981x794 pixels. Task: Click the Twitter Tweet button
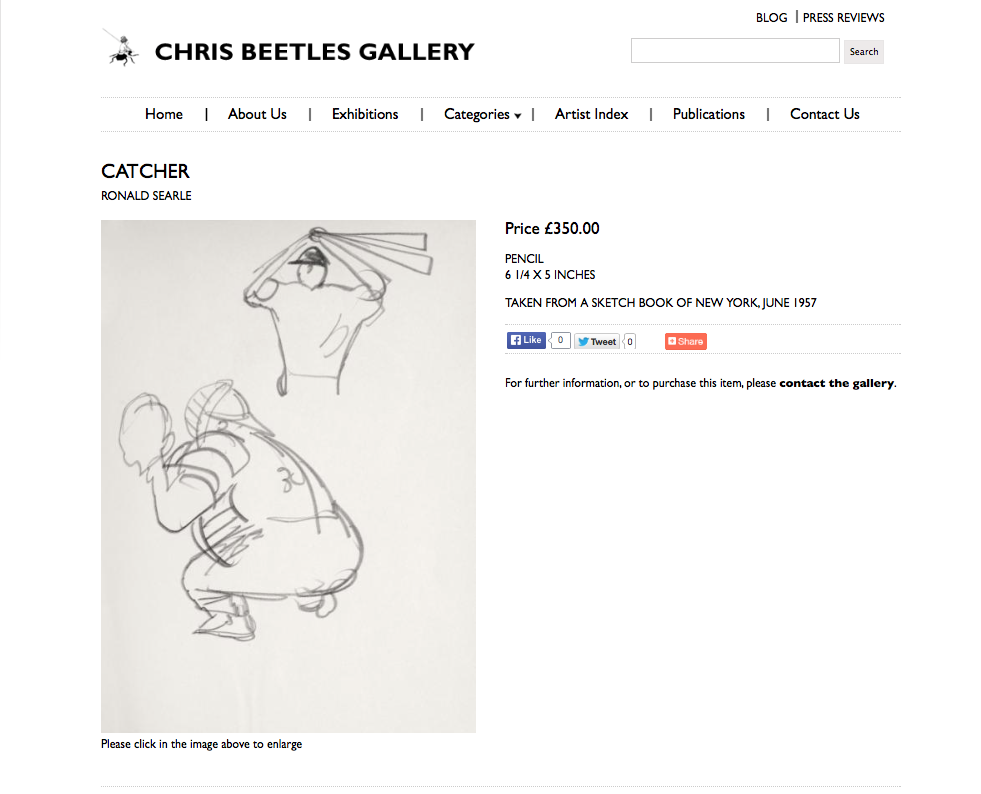pos(597,341)
